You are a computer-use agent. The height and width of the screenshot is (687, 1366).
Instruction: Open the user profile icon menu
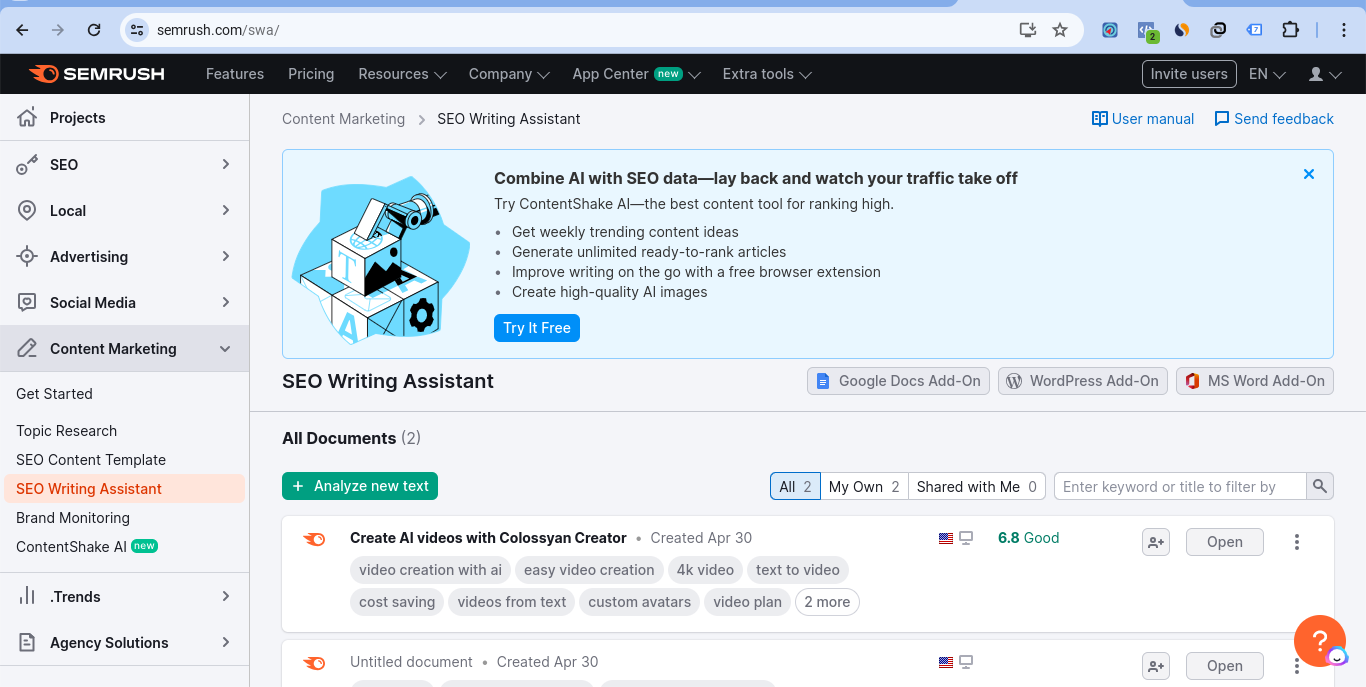[1324, 74]
